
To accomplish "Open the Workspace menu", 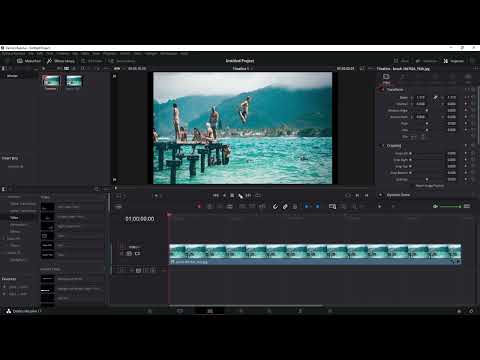I will [169, 53].
